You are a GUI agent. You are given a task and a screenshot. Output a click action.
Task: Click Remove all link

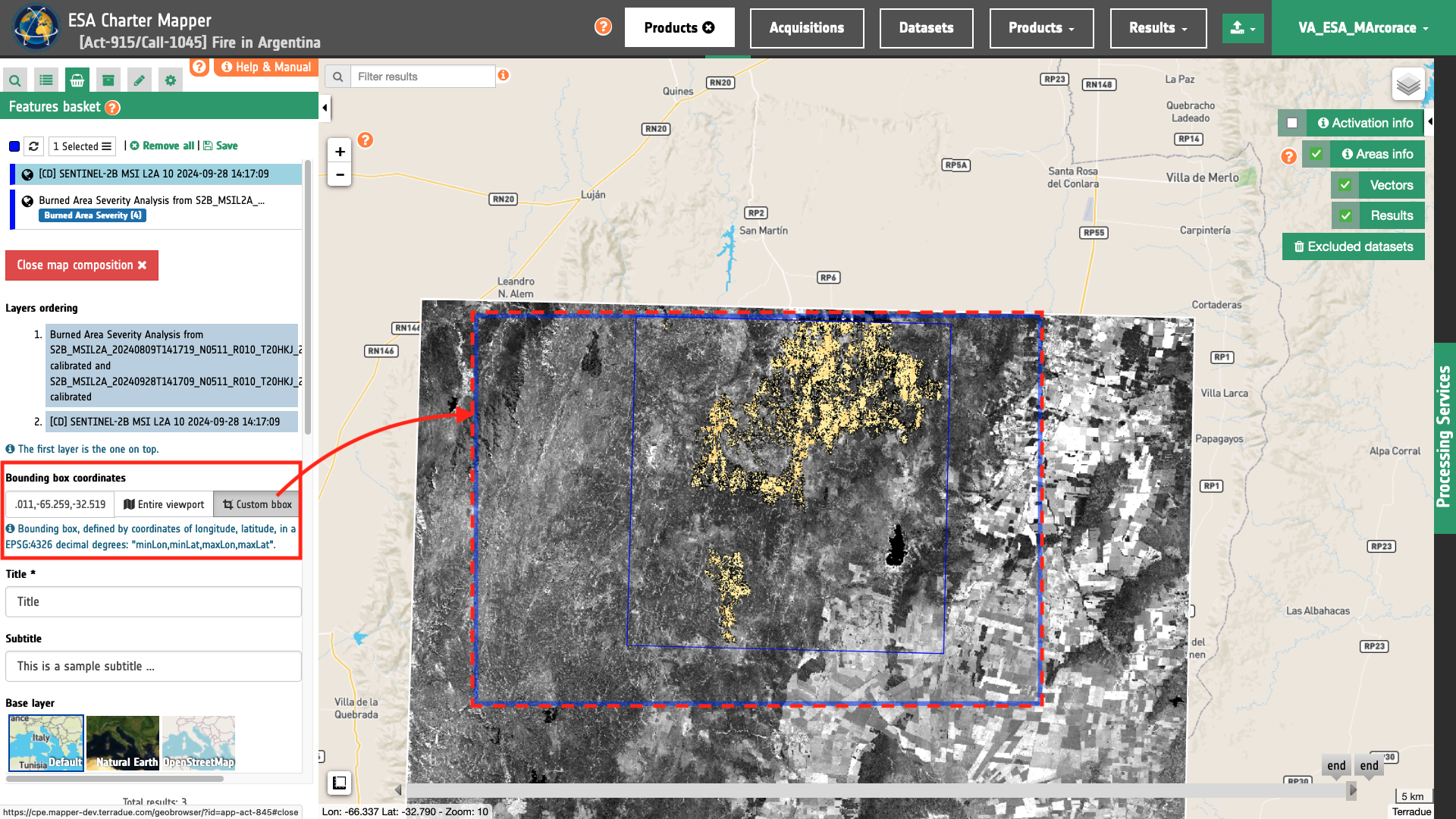pyautogui.click(x=162, y=146)
